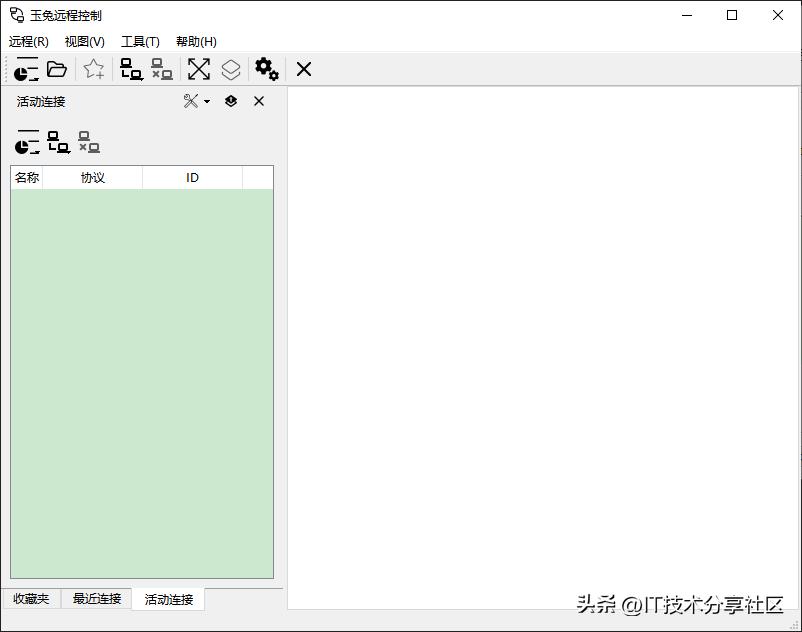802x632 pixels.
Task: Open the 工具(T) menu
Action: pos(140,41)
